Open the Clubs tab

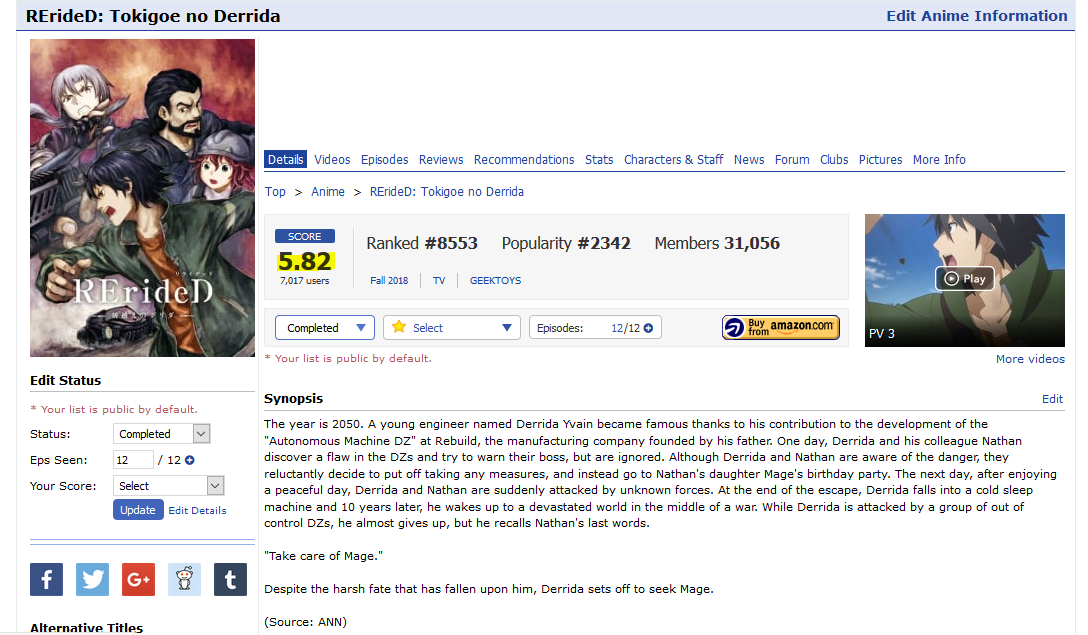[834, 160]
